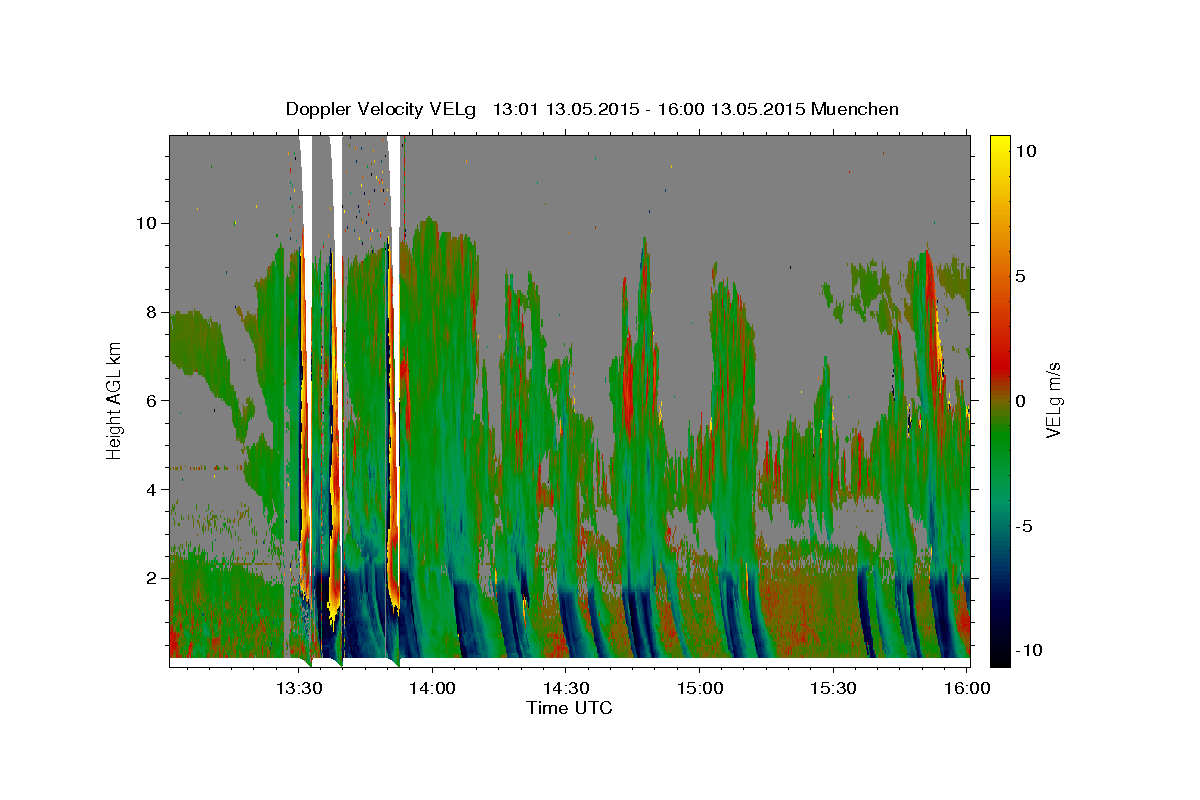This screenshot has height=800, width=1200.
Task: Click the height tick label '10' on the left axis
Action: pyautogui.click(x=145, y=222)
